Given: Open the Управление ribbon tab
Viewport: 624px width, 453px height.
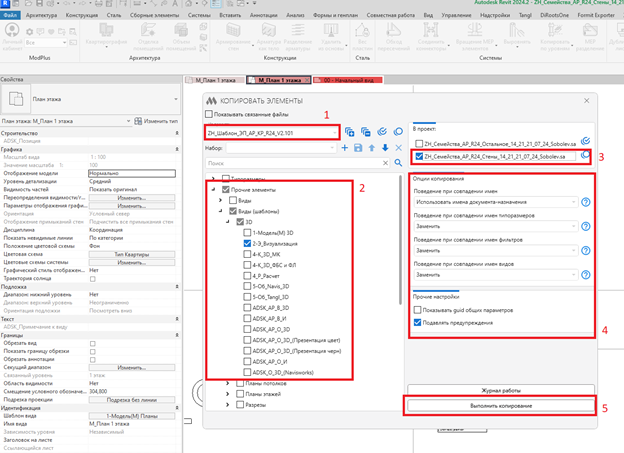Looking at the screenshot, I should coord(456,15).
